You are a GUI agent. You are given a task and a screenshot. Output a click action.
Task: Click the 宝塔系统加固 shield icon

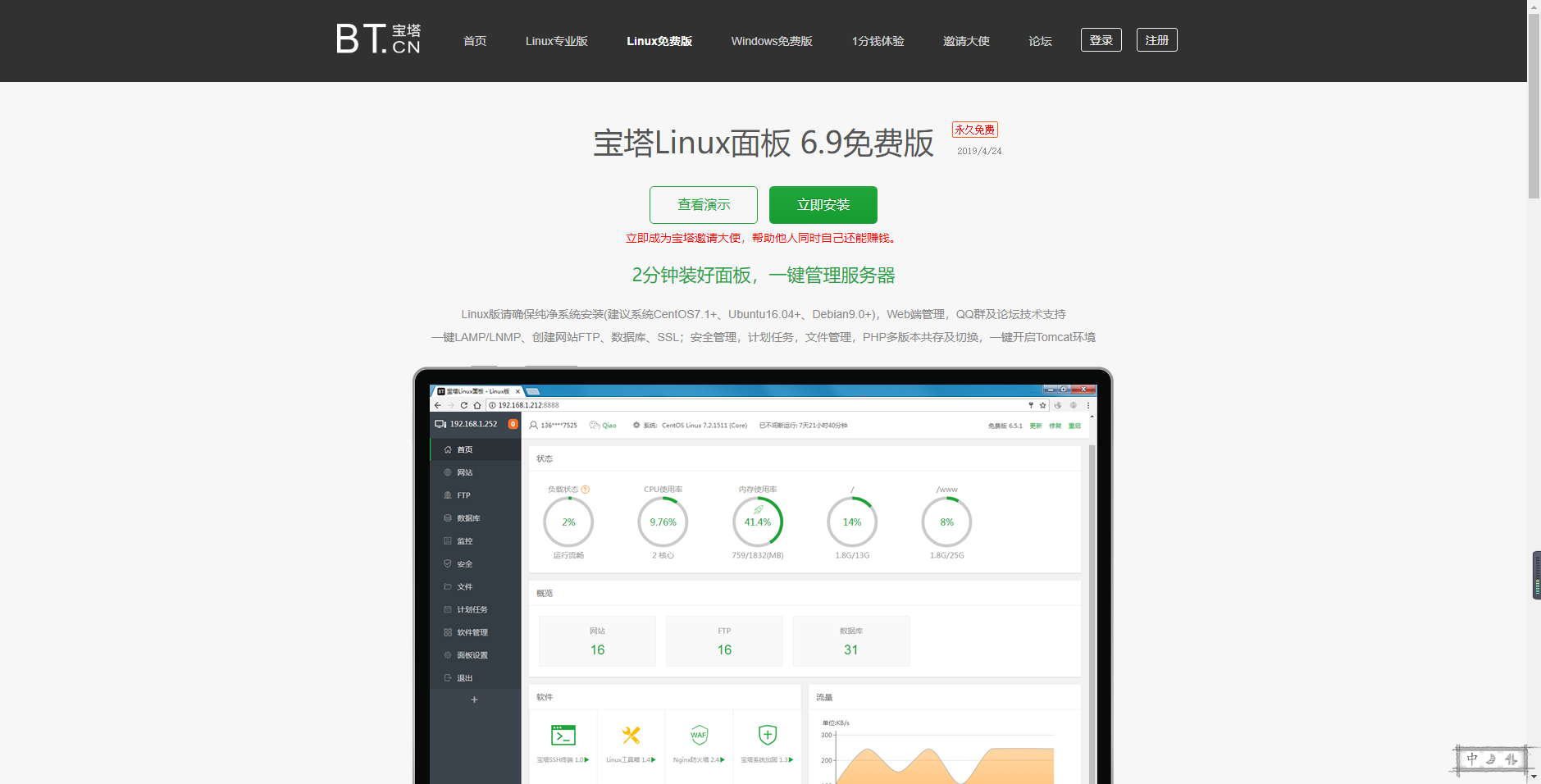[768, 735]
